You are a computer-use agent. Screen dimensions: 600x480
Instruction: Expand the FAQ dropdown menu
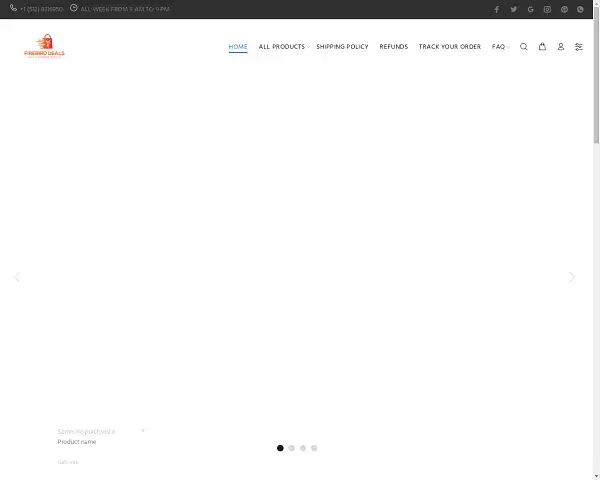tap(499, 47)
